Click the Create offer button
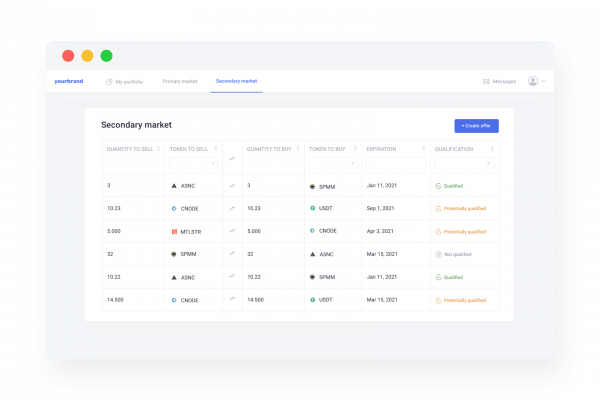This screenshot has width=600, height=400. pyautogui.click(x=476, y=126)
